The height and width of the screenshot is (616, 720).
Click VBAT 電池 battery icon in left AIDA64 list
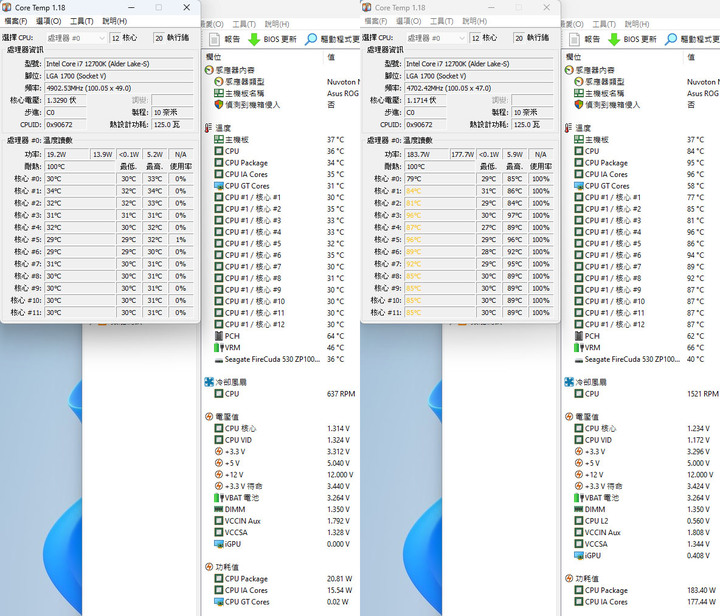pyautogui.click(x=219, y=498)
